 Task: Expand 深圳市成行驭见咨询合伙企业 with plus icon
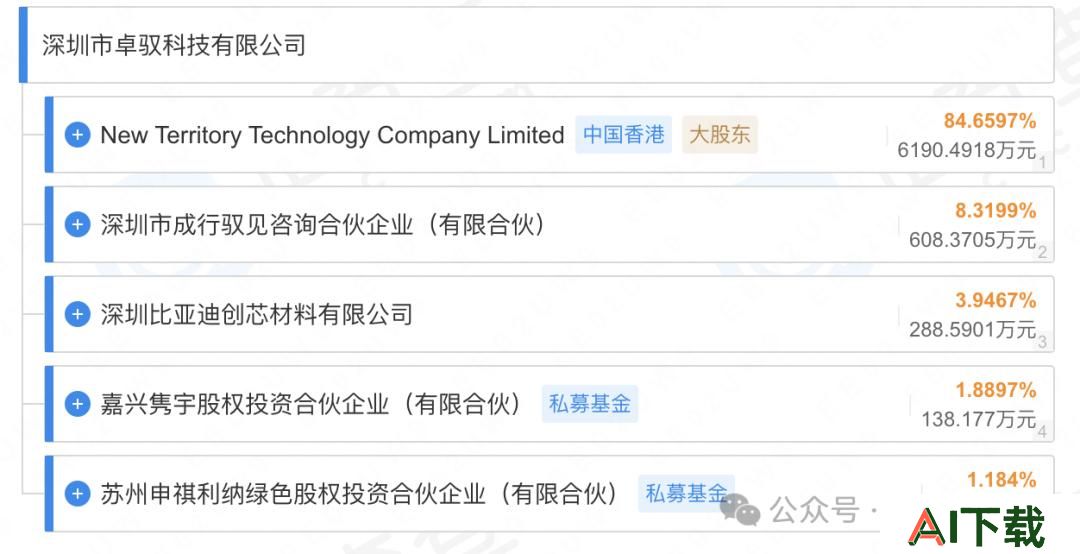(x=77, y=224)
